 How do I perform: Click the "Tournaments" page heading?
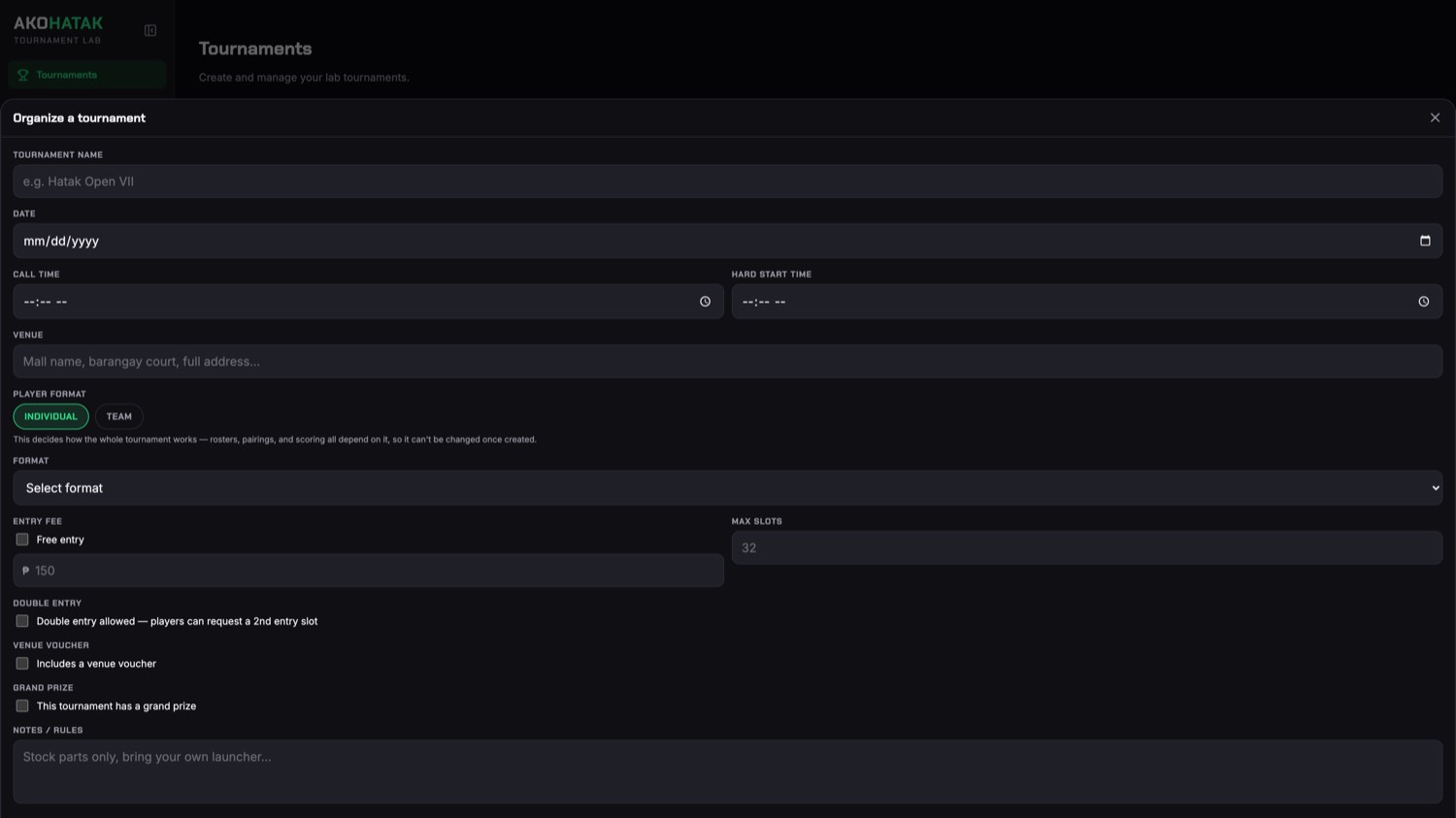coord(255,49)
